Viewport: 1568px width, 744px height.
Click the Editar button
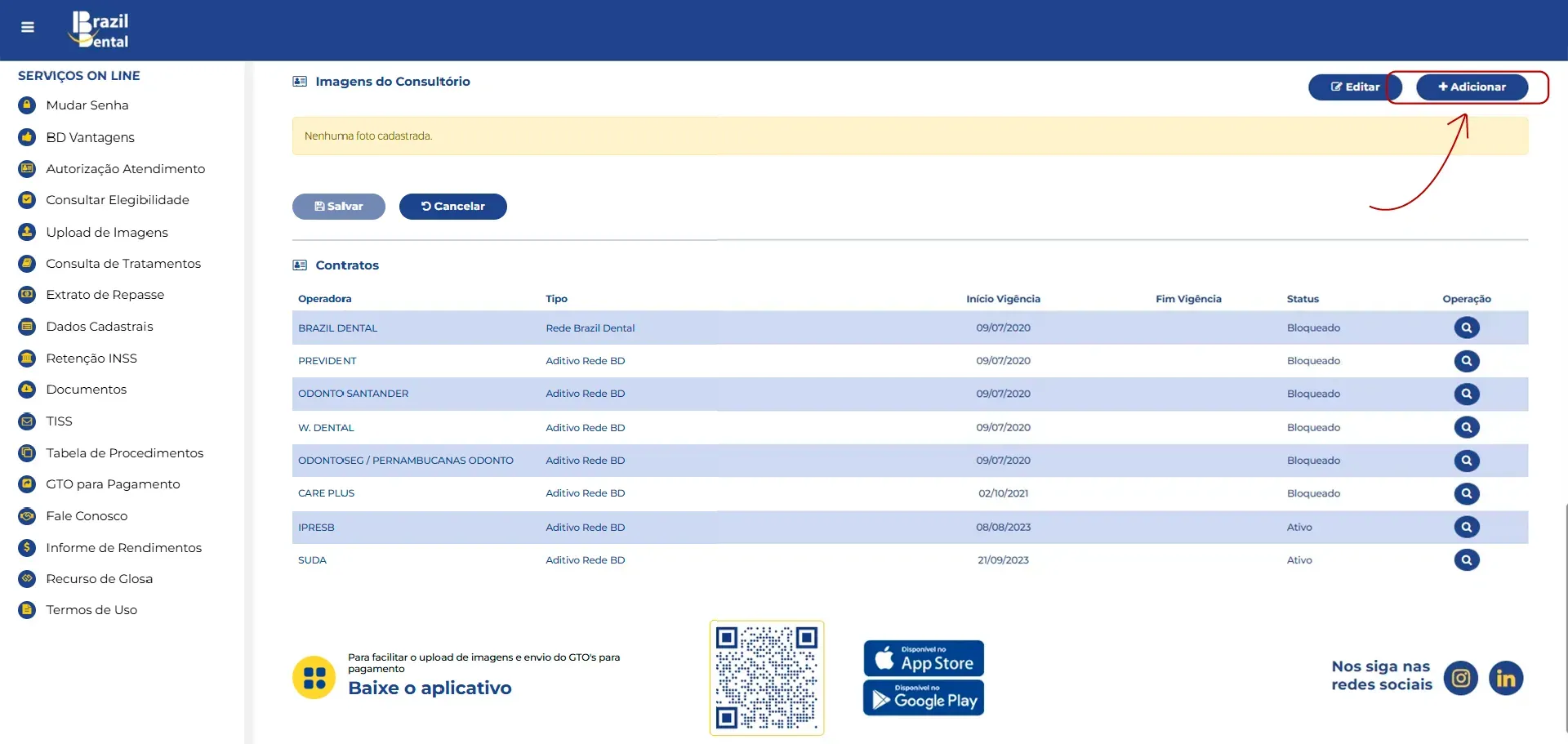point(1355,87)
